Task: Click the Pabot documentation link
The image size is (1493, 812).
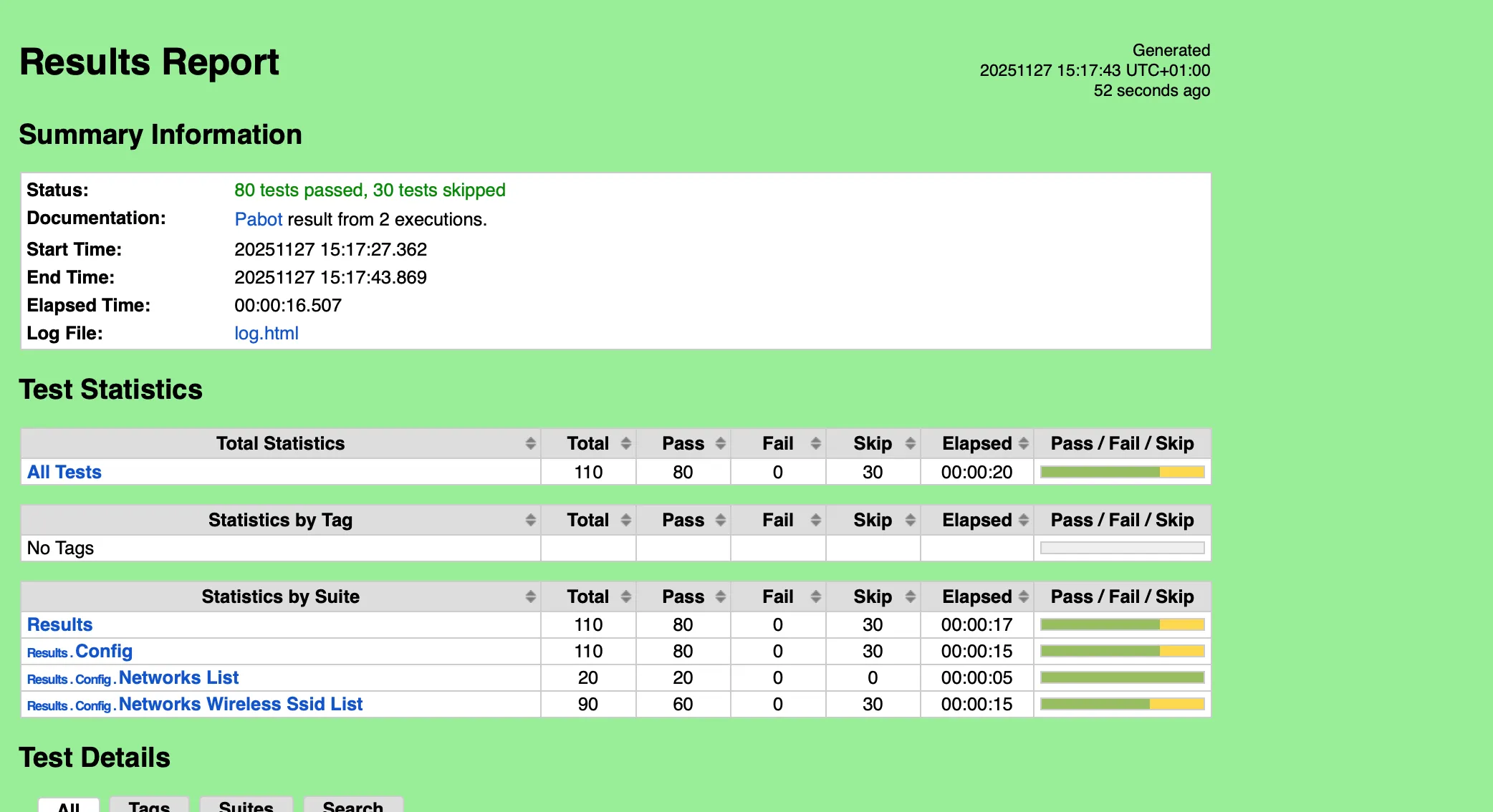Action: (x=258, y=219)
